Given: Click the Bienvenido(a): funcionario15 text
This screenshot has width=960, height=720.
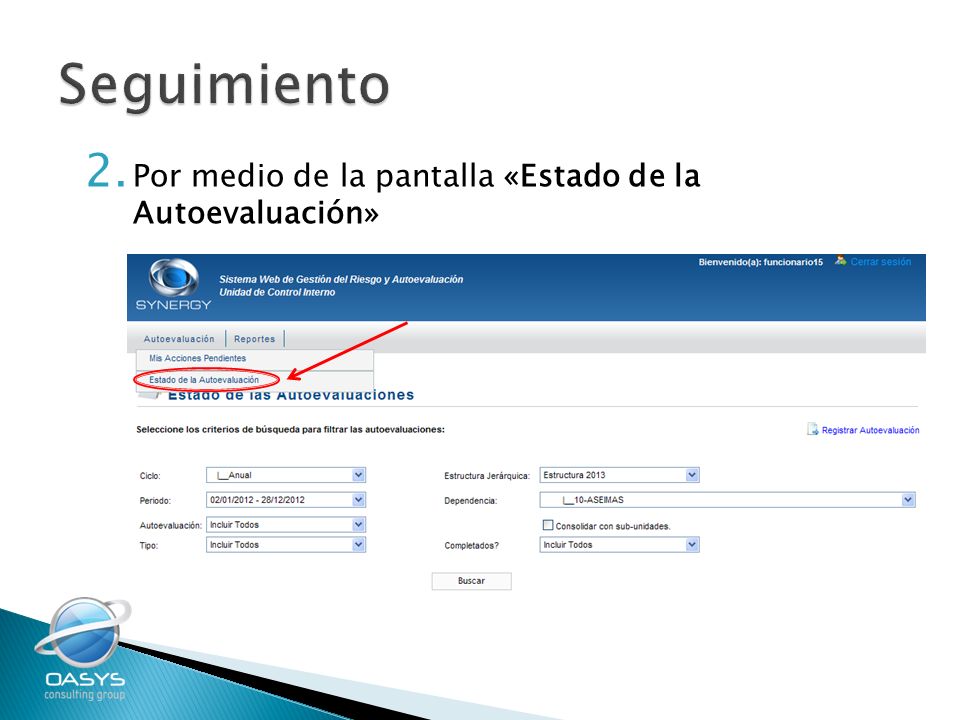Looking at the screenshot, I should coord(760,262).
